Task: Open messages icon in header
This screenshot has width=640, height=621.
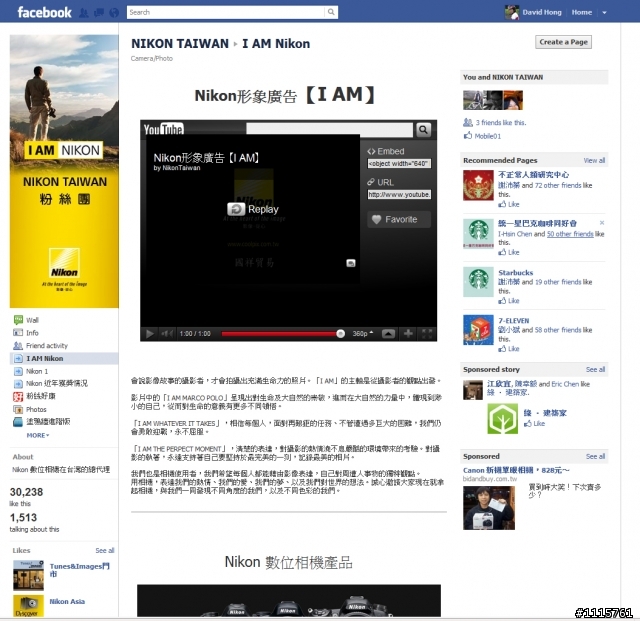Action: pos(99,13)
